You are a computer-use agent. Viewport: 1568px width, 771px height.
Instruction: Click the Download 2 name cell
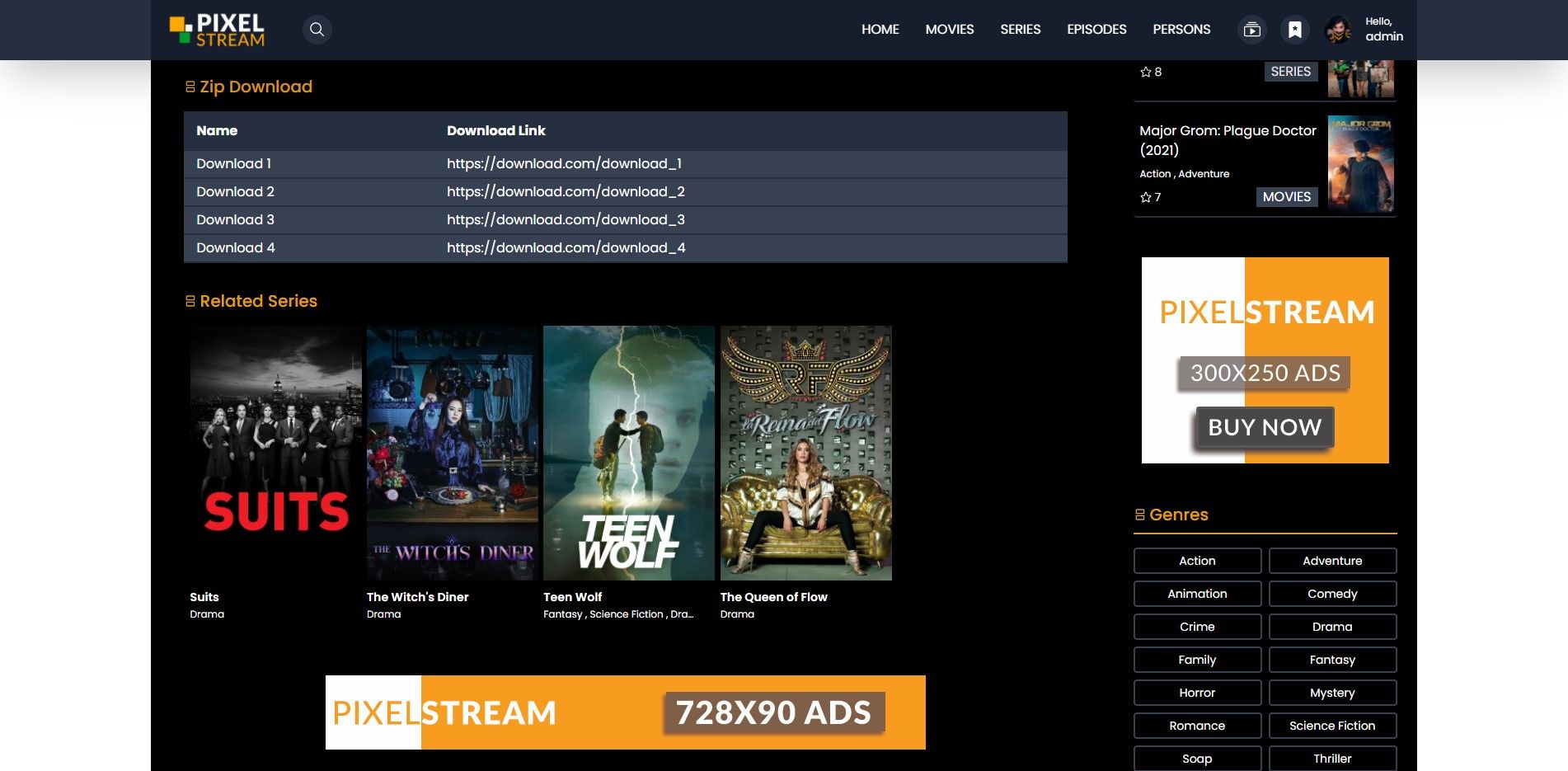click(x=235, y=192)
